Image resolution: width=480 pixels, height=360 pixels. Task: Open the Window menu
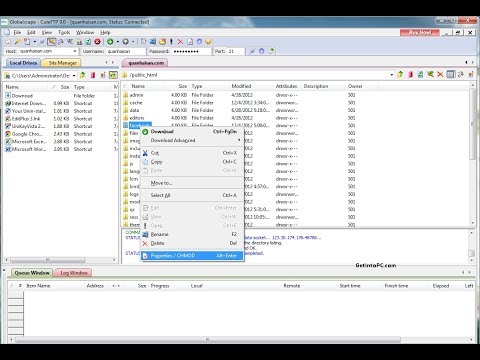coord(85,32)
